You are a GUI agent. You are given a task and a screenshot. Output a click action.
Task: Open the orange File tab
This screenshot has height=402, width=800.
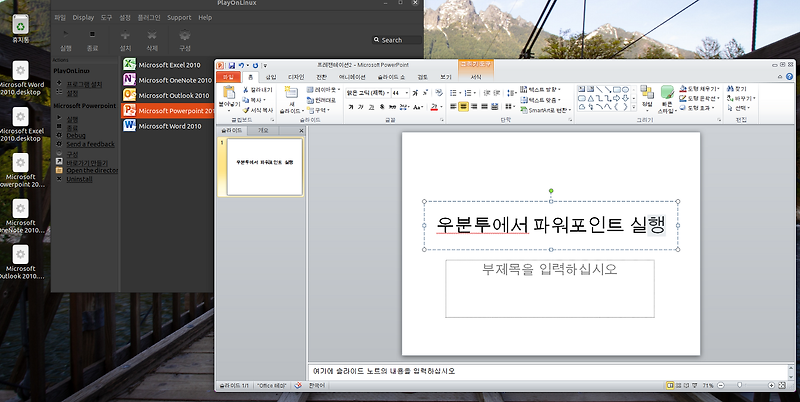(228, 77)
